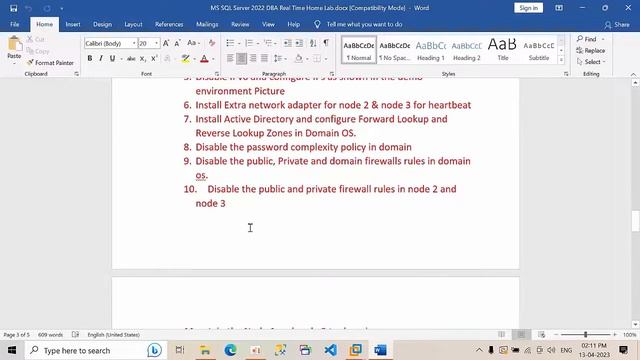
Task: Switch to Read Mode view
Action: (x=502, y=335)
